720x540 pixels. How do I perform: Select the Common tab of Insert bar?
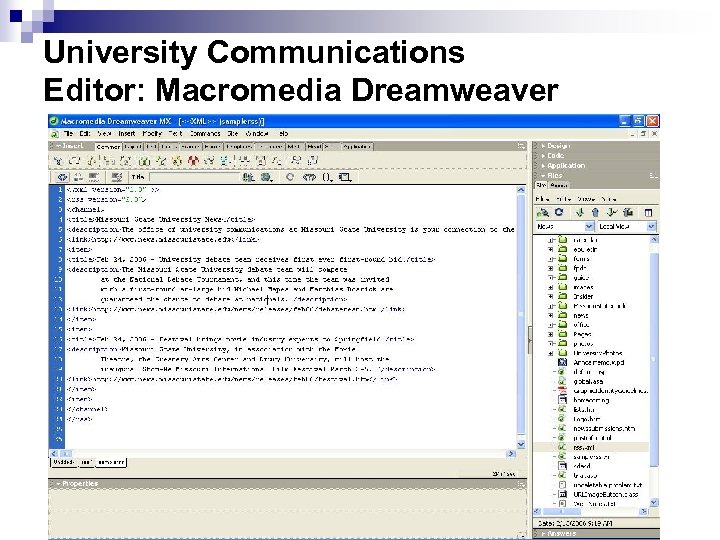108,147
